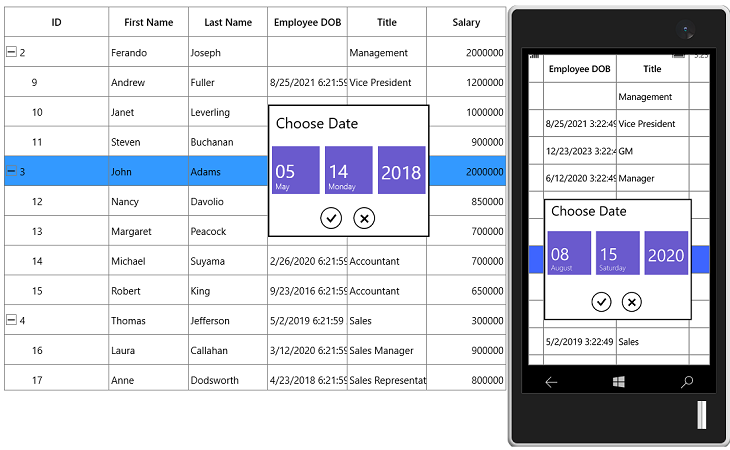Select 'Dodsworth' last name cell
Screen dimensions: 730x450
click(x=228, y=378)
